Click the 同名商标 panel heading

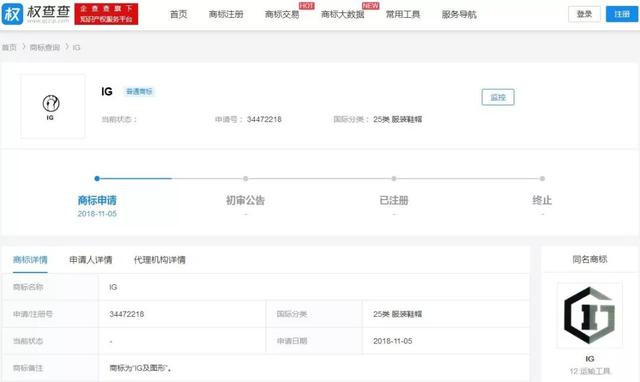coord(589,259)
